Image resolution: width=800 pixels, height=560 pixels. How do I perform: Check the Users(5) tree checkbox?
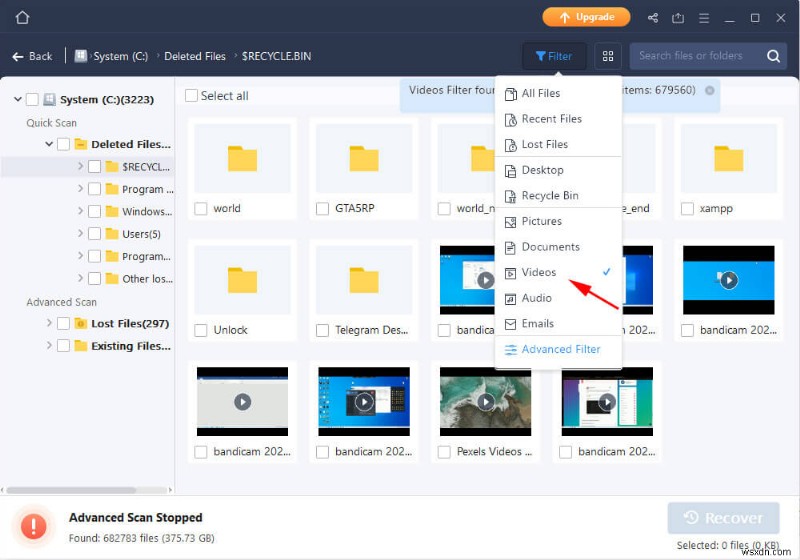[x=94, y=234]
